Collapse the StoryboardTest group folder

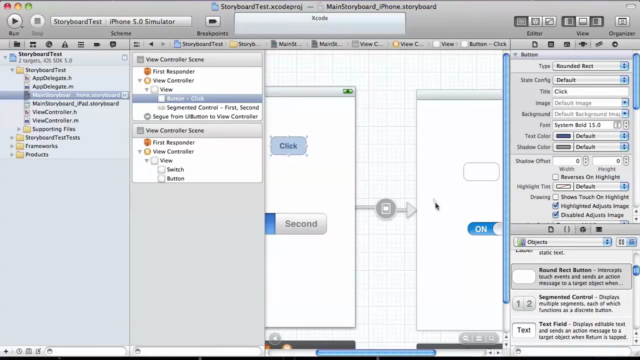click(12, 70)
